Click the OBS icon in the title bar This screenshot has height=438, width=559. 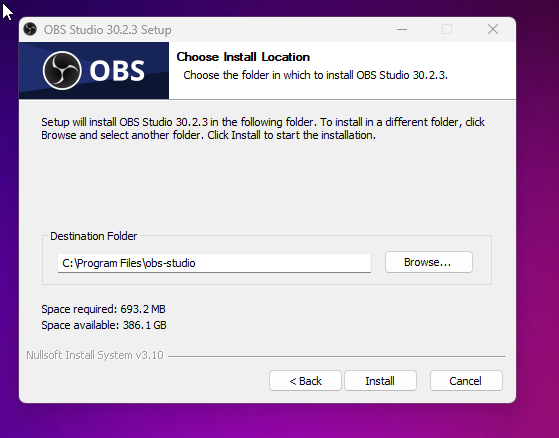coord(30,29)
